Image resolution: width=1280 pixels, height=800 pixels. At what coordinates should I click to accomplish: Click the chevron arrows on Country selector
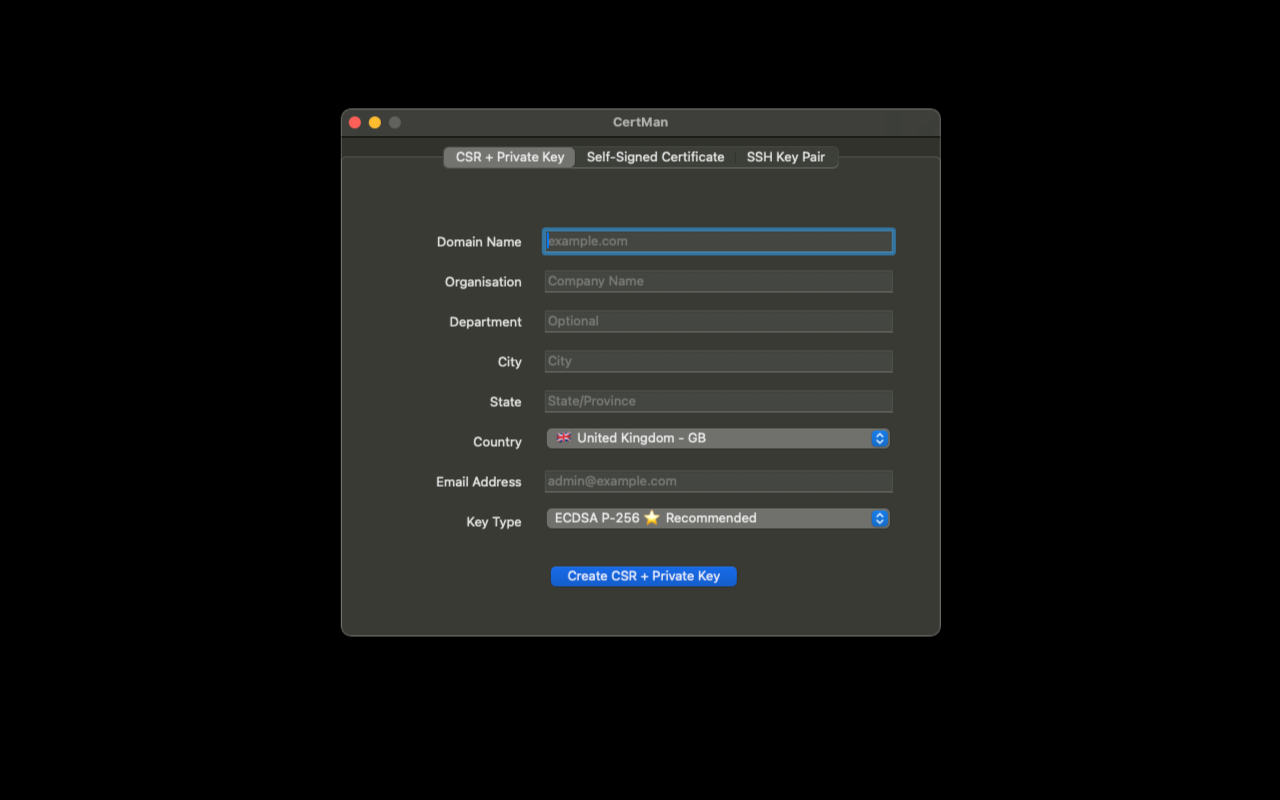(x=879, y=438)
